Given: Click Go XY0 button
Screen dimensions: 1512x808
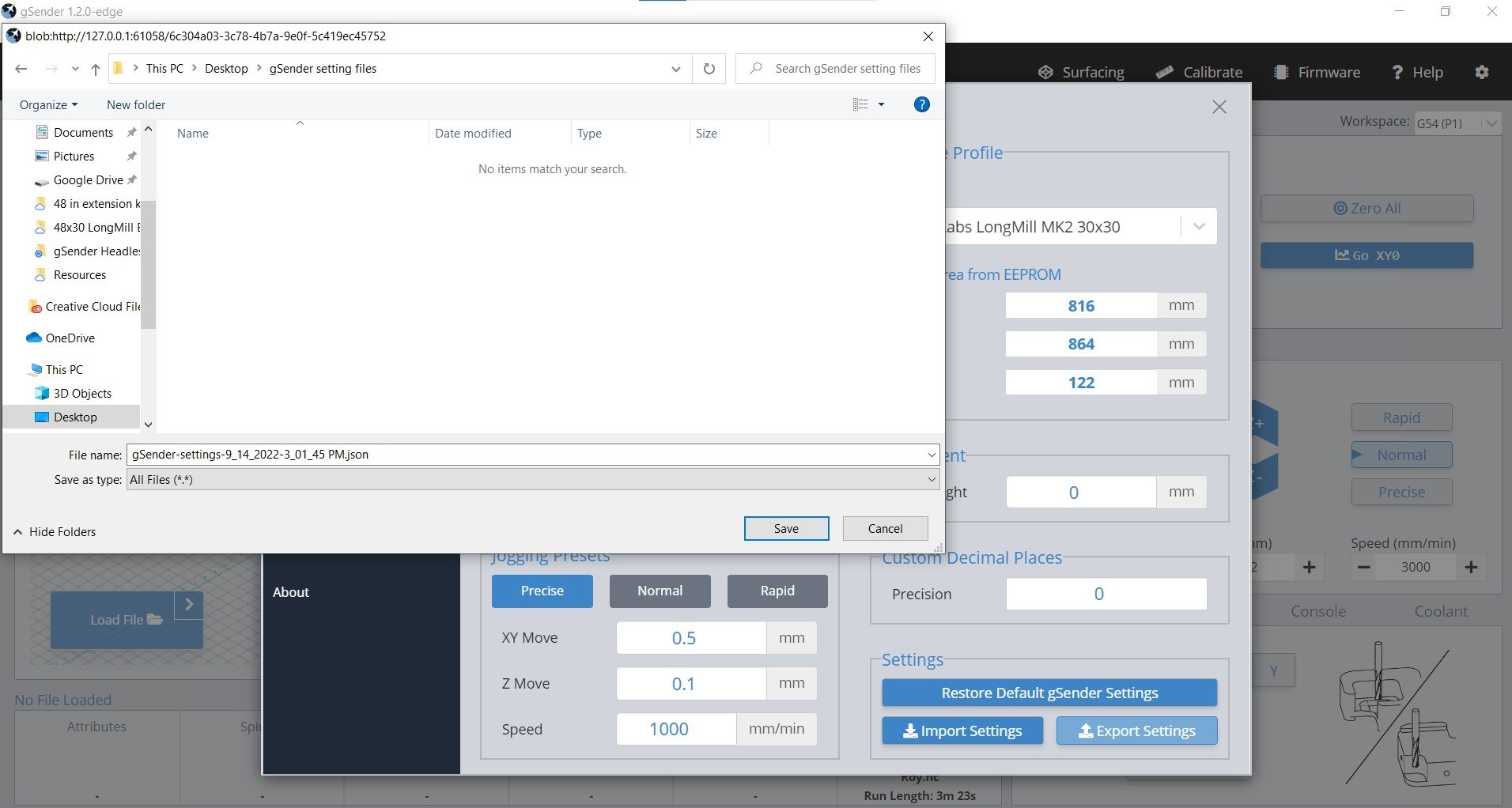Looking at the screenshot, I should coord(1366,255).
